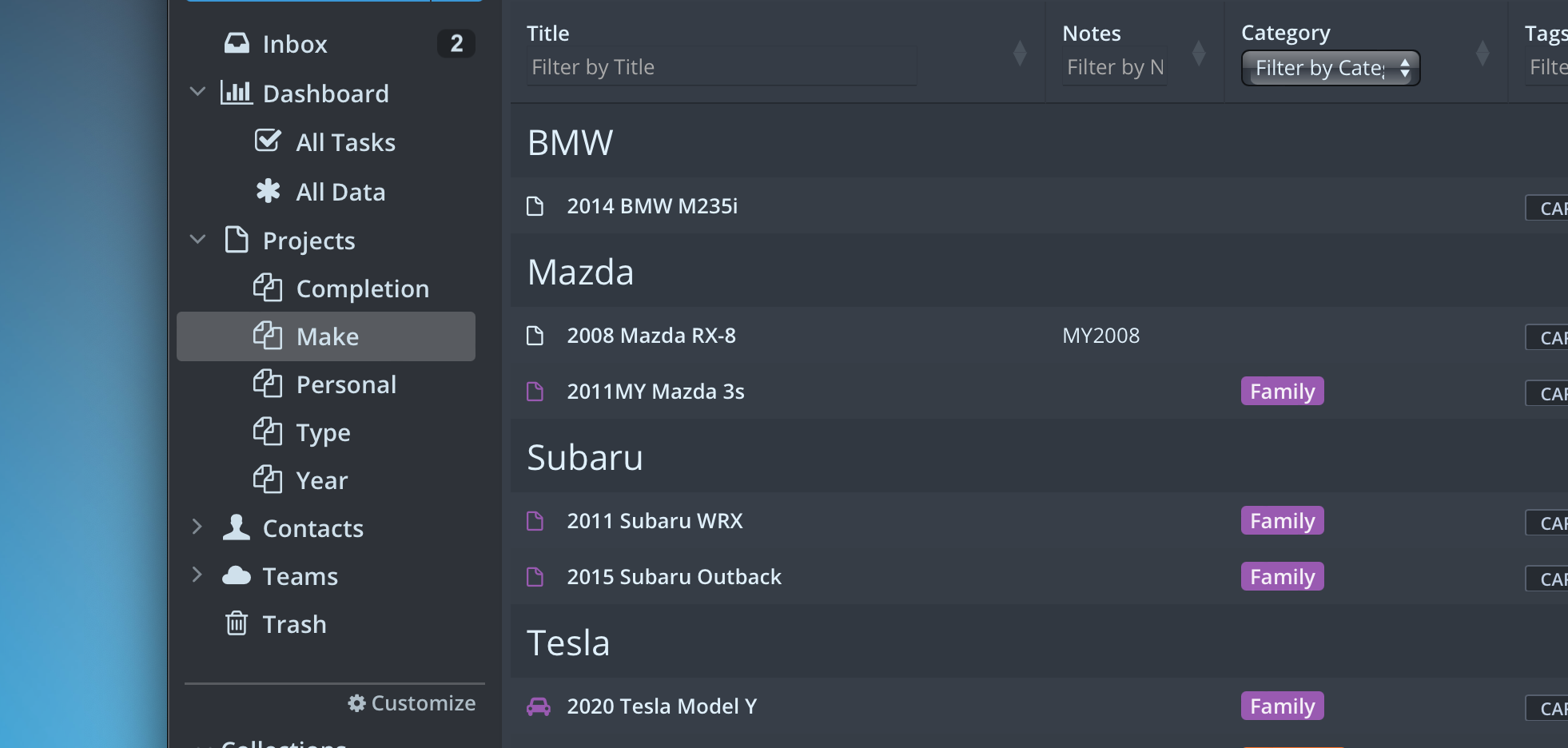Click car icon for 2020 Tesla Model Y
The width and height of the screenshot is (1568, 748).
click(539, 706)
